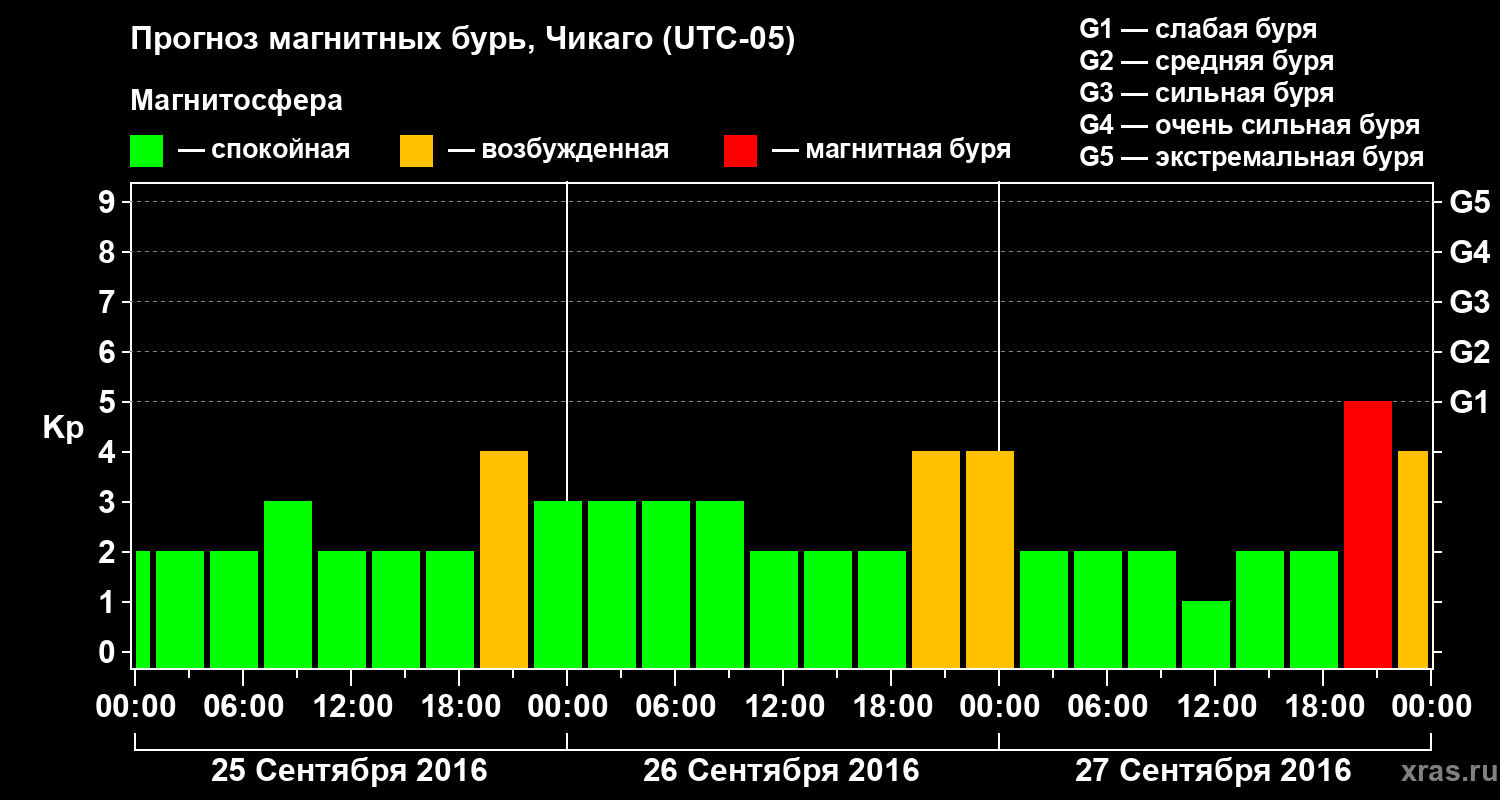1500x800 pixels.
Task: Click the 'G2 — средняя буря' legend line
Action: pyautogui.click(x=1206, y=61)
